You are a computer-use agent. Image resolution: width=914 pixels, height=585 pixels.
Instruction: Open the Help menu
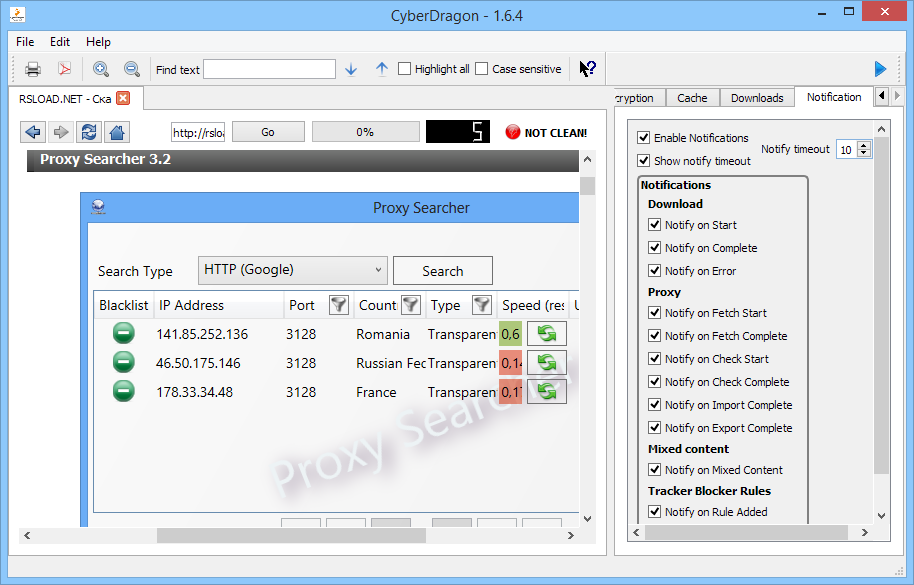(x=99, y=42)
